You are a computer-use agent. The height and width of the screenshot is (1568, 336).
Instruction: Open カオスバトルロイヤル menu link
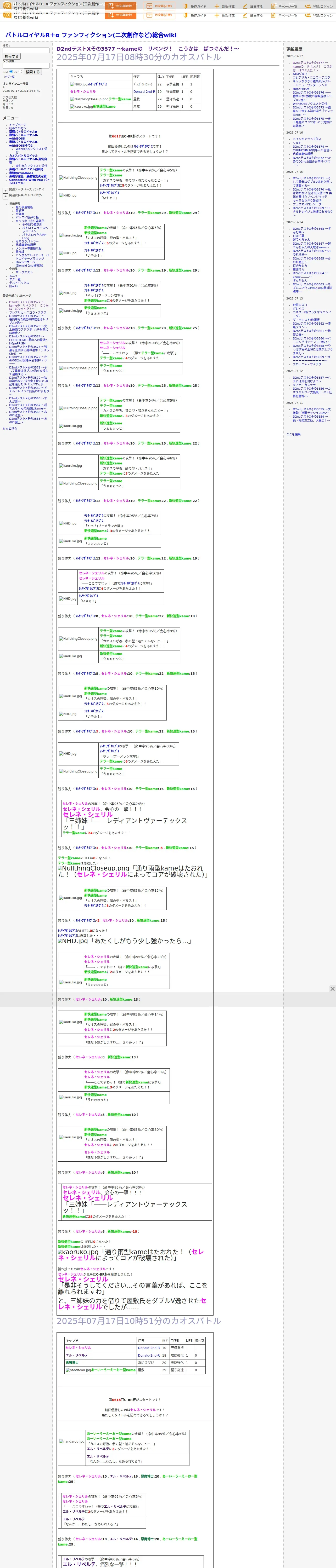tap(23, 155)
